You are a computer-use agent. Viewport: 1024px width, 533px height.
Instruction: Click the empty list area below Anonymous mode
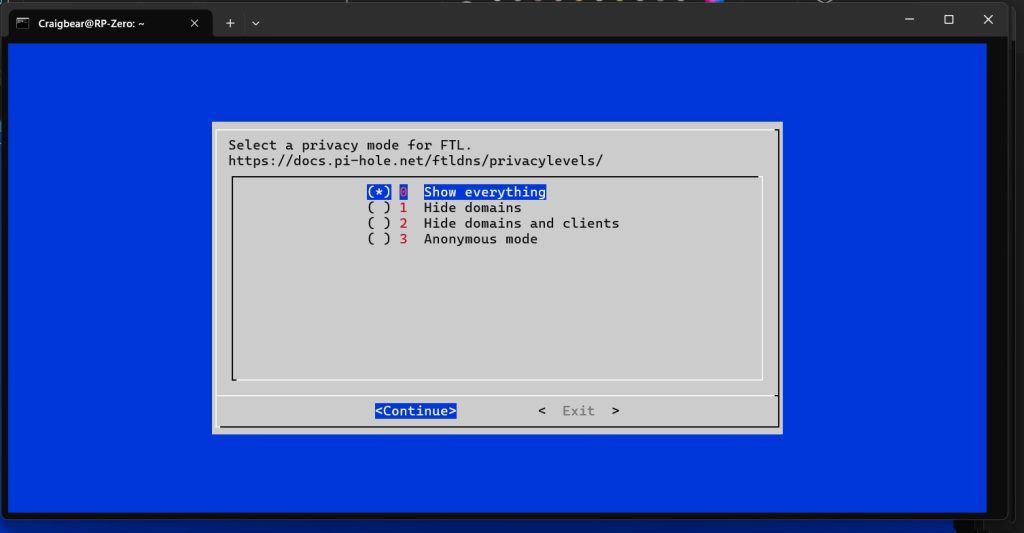[497, 310]
